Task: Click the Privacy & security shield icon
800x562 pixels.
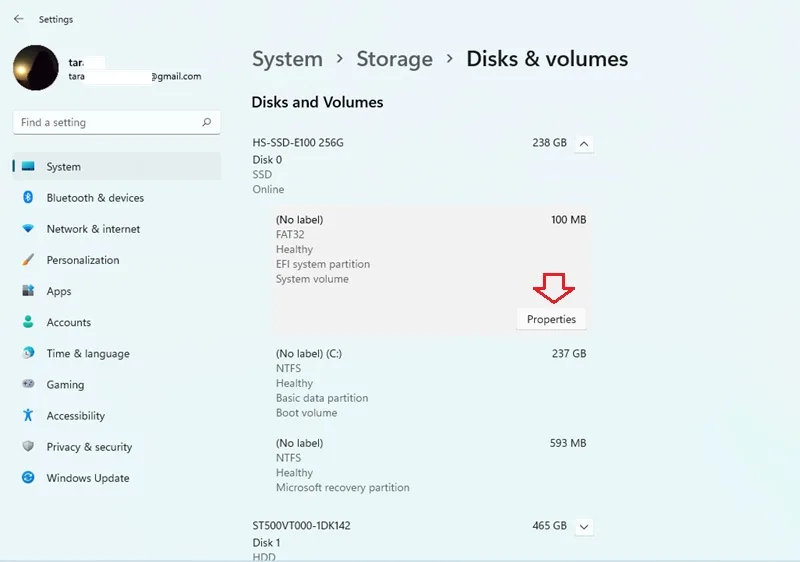Action: pos(28,446)
